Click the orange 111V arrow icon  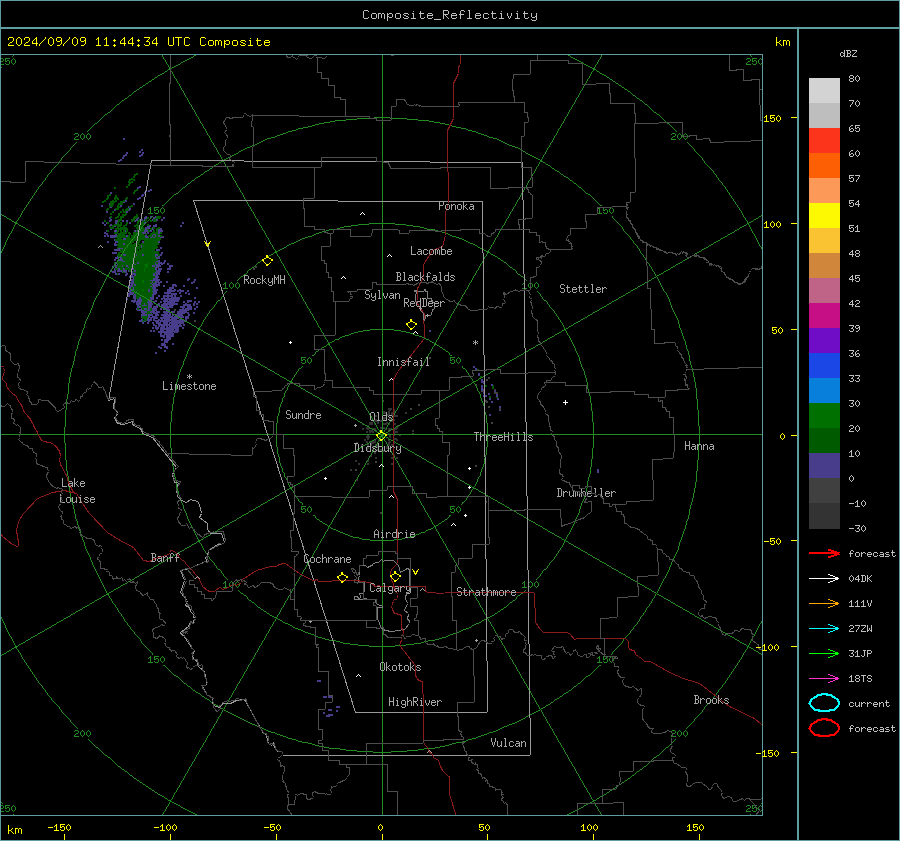(824, 603)
